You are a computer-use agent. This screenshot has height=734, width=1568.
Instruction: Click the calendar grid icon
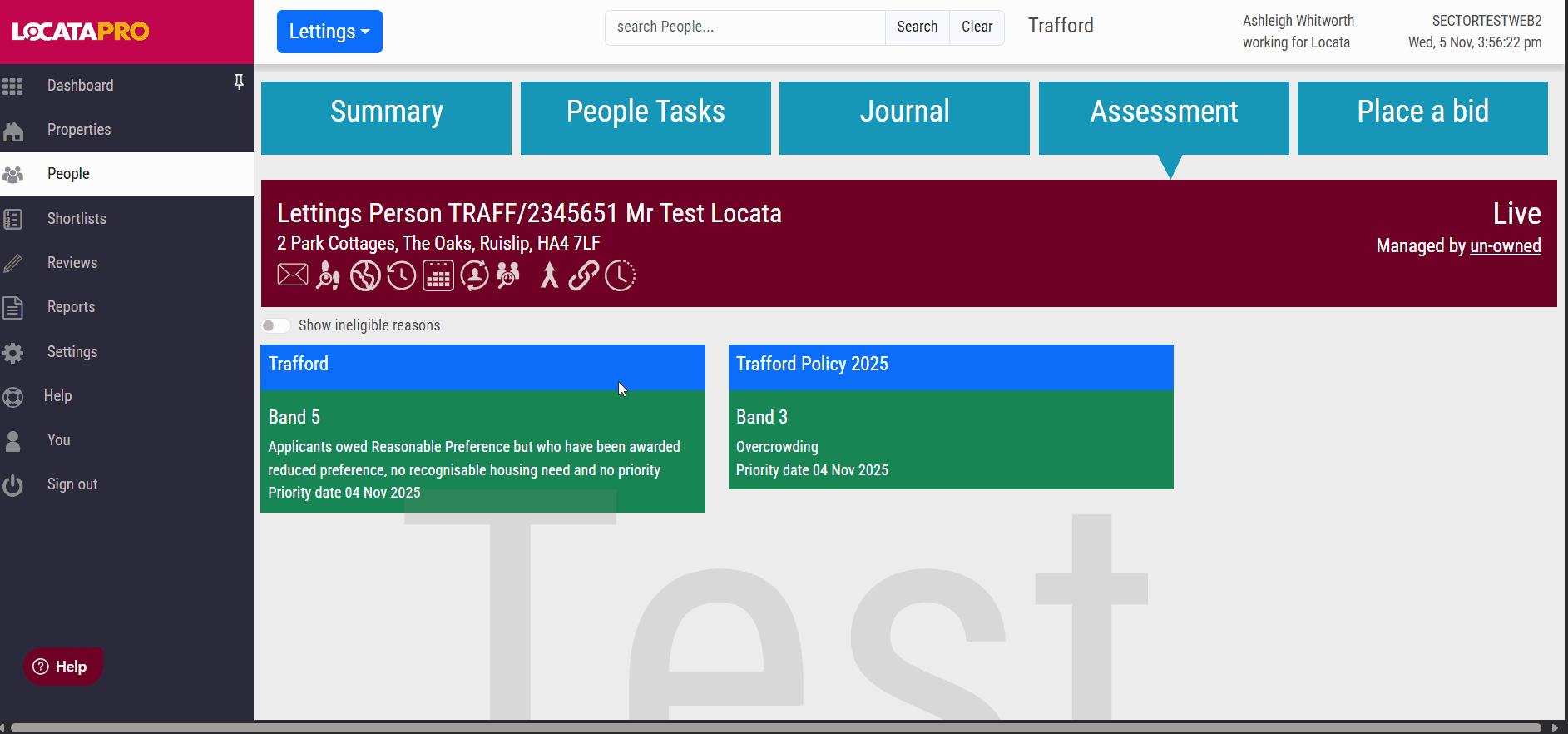pos(438,275)
